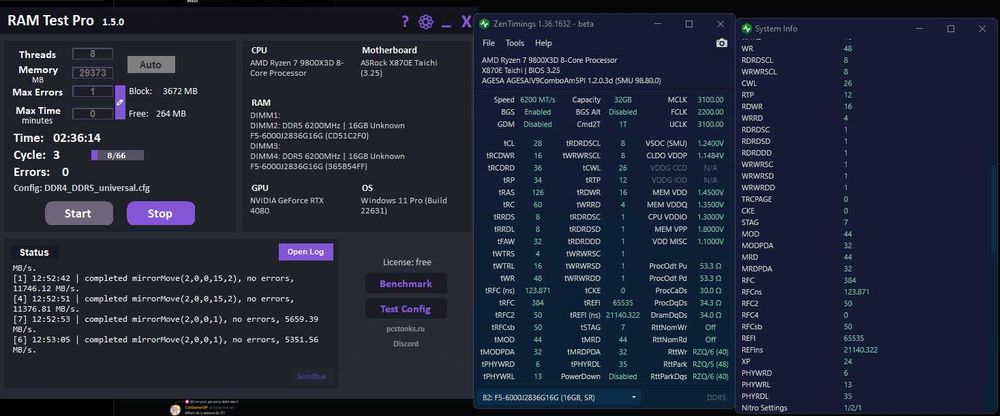
Task: Click the purple pencil edit button
Action: pos(120,102)
